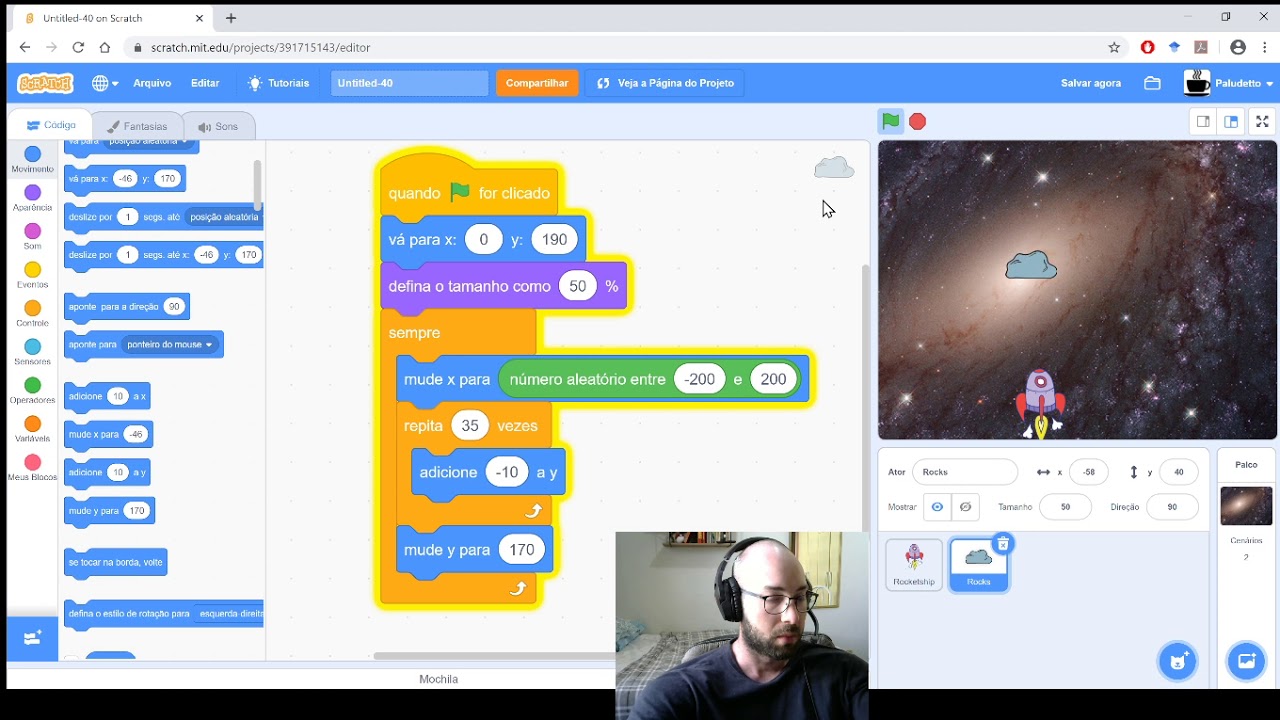Select the Controle block category
This screenshot has height=720, width=1280.
click(32, 313)
